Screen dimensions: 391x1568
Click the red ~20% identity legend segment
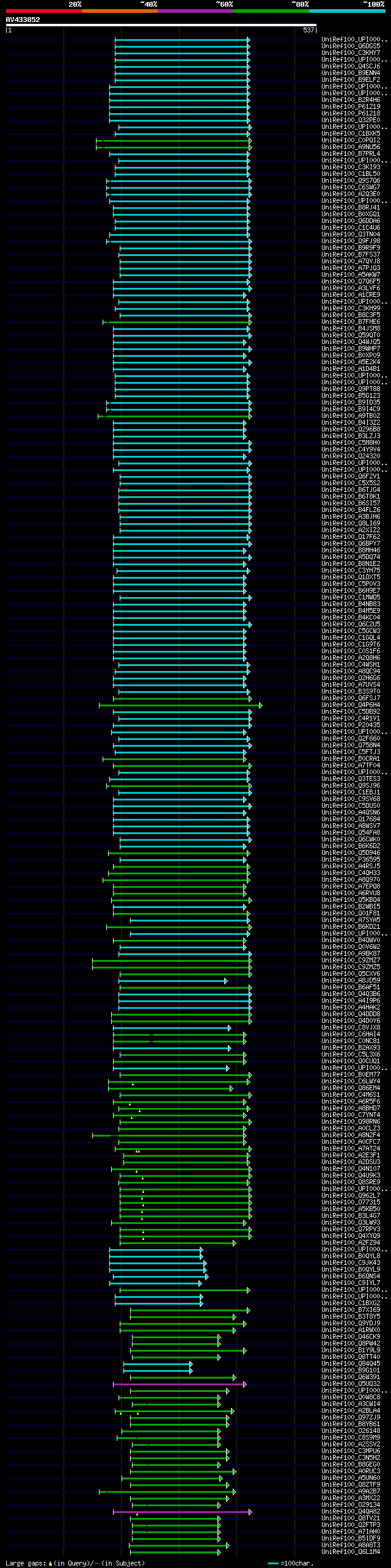[x=44, y=11]
